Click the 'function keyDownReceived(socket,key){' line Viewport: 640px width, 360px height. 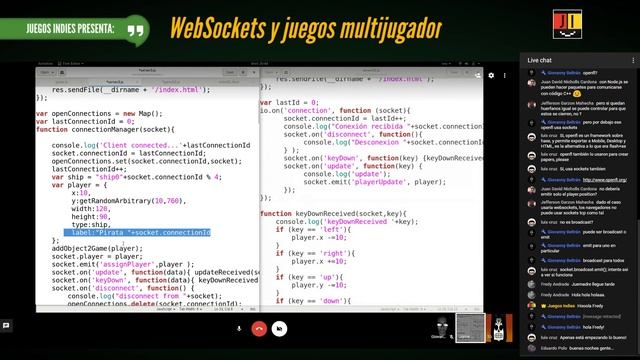pos(333,213)
